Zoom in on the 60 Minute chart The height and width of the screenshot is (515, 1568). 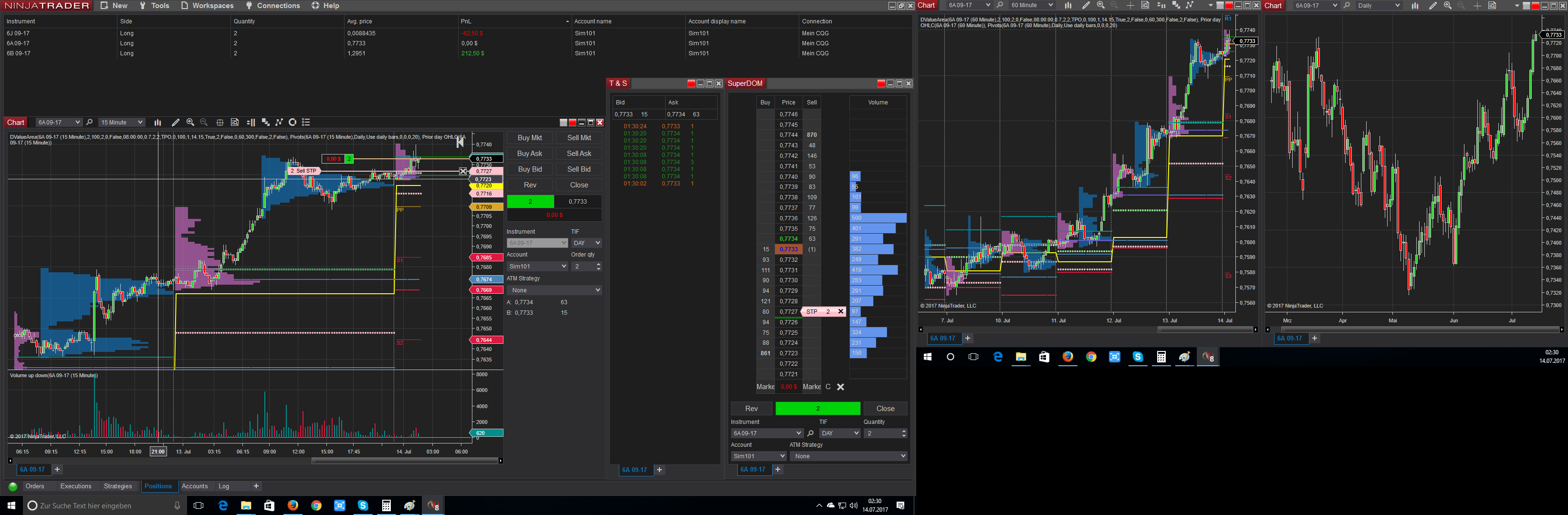coord(1100,5)
